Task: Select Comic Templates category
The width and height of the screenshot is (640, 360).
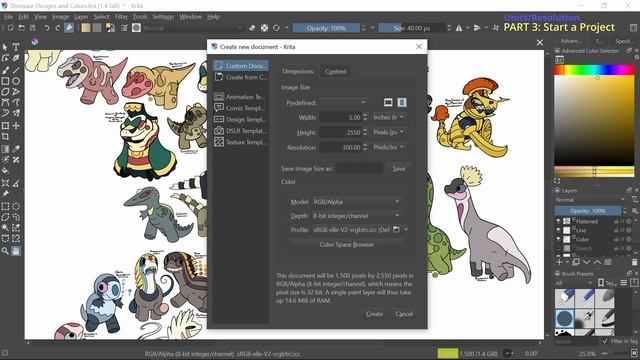Action: point(241,108)
